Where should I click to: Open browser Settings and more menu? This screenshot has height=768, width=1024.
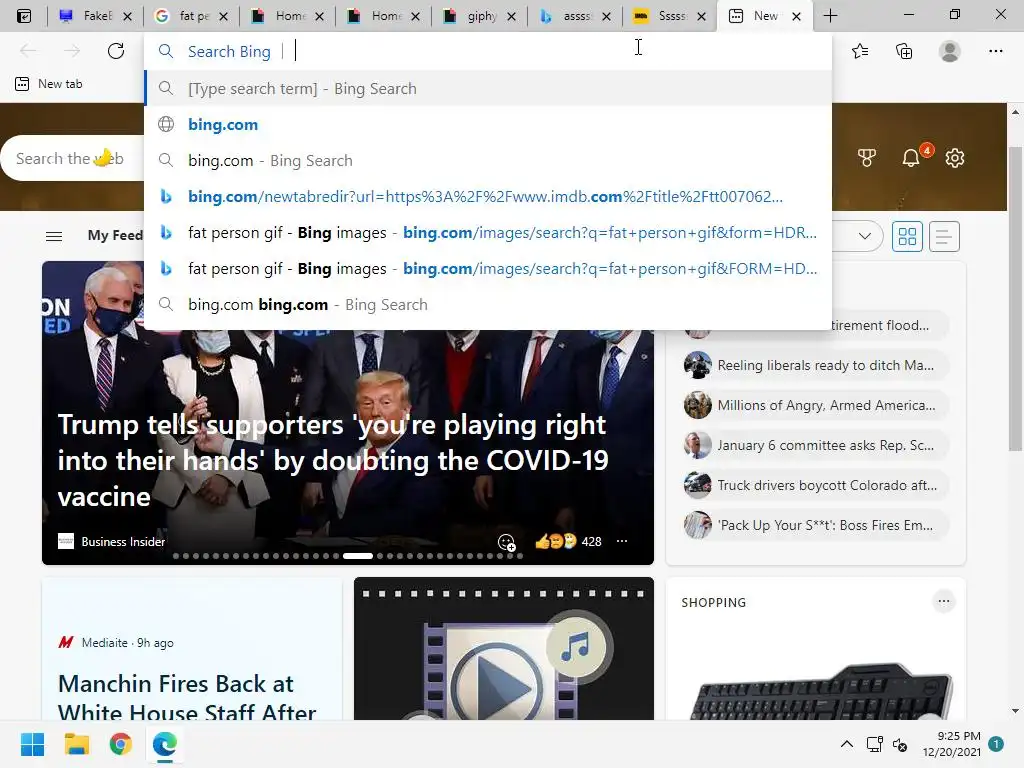(995, 51)
